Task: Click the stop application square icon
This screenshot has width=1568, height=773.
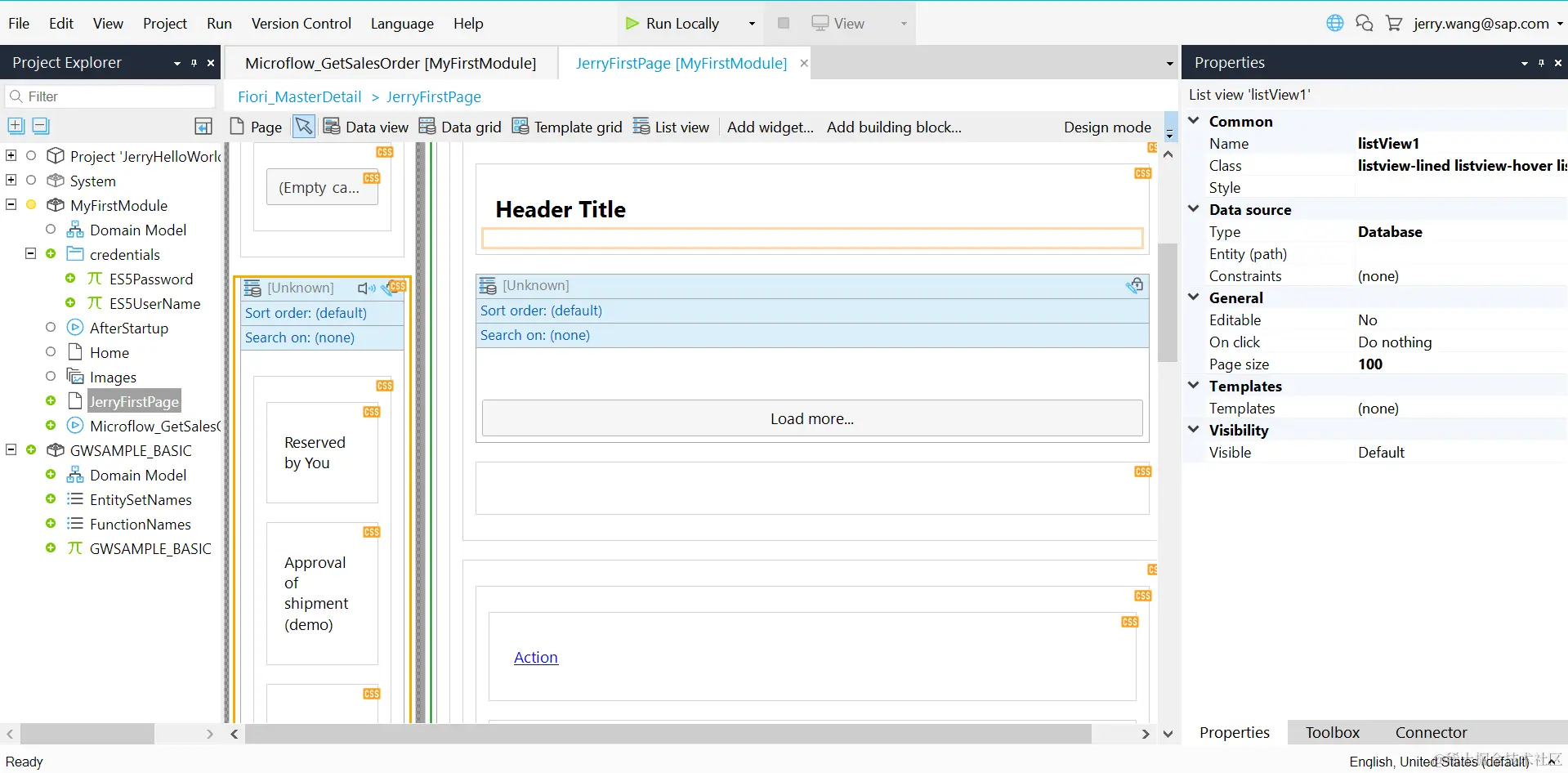Action: 784,23
